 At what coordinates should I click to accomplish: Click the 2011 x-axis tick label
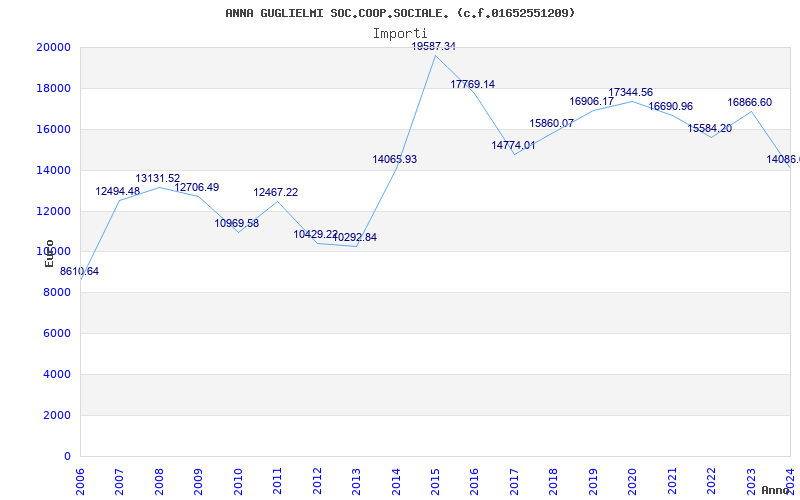coord(278,481)
